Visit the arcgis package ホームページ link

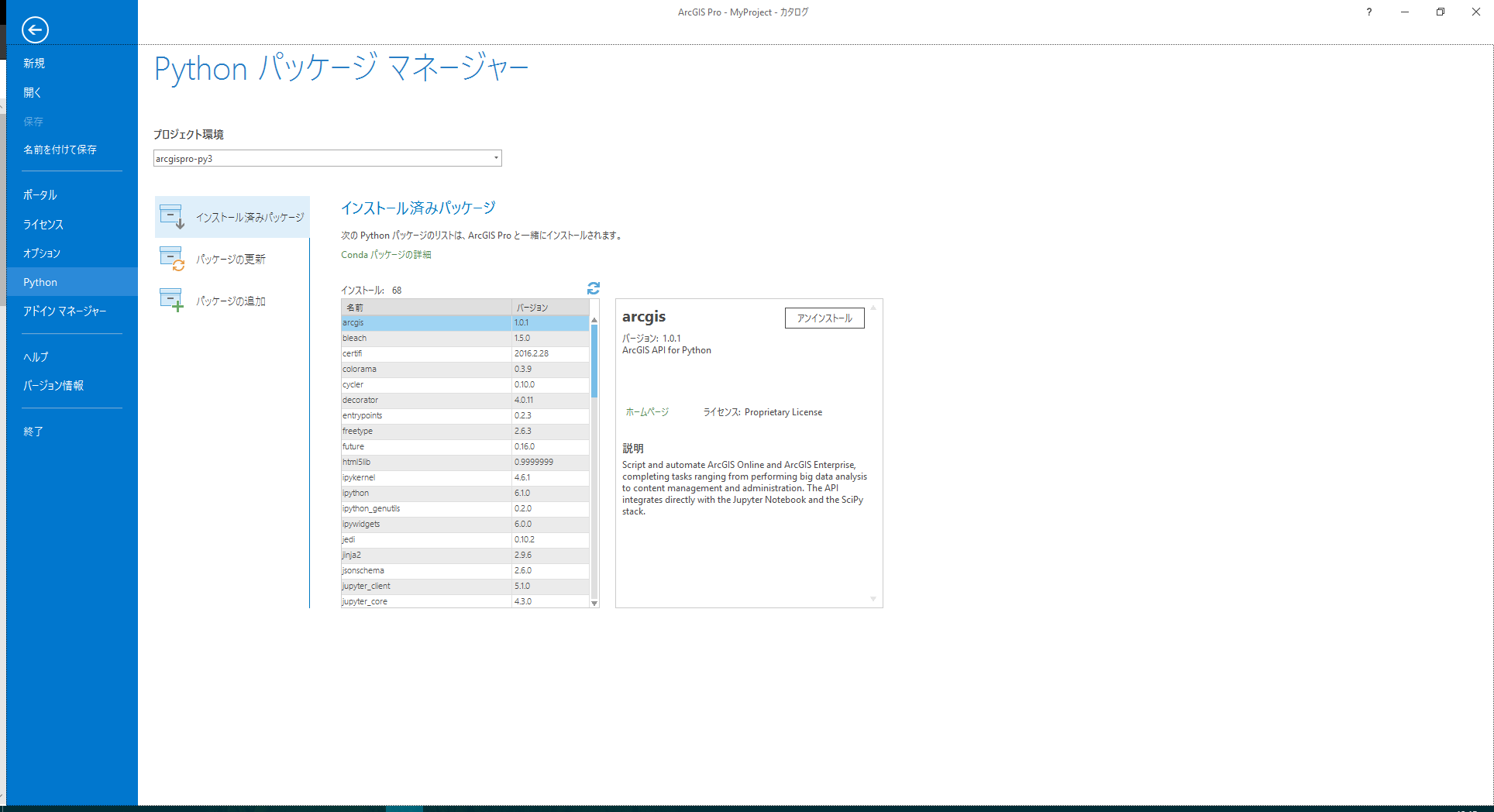tap(645, 411)
